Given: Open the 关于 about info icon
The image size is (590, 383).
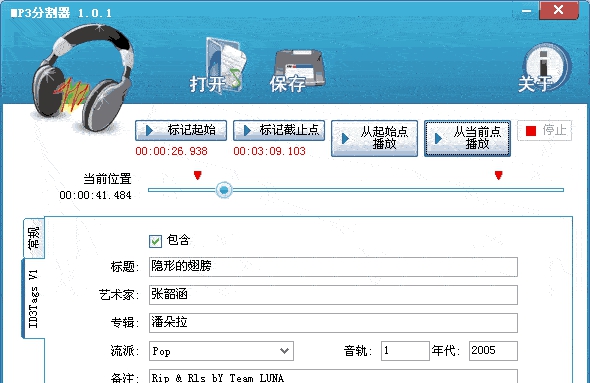Looking at the screenshot, I should (x=544, y=68).
